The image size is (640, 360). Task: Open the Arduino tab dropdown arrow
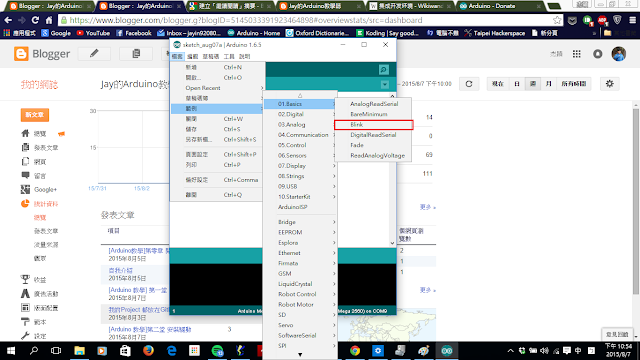point(384,84)
